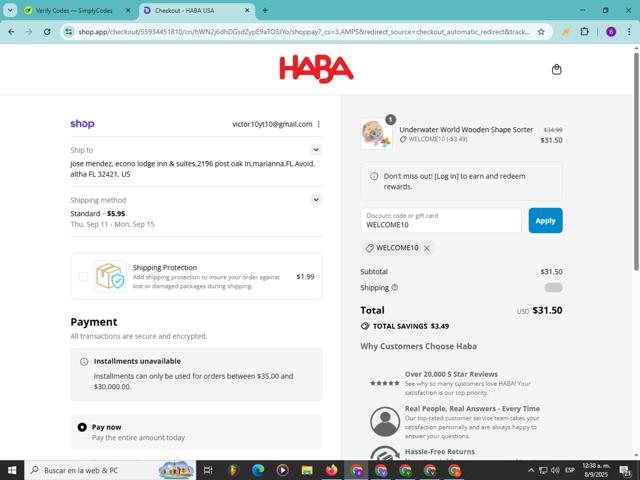Open the Chrome profile avatar
The height and width of the screenshot is (480, 640).
[611, 32]
